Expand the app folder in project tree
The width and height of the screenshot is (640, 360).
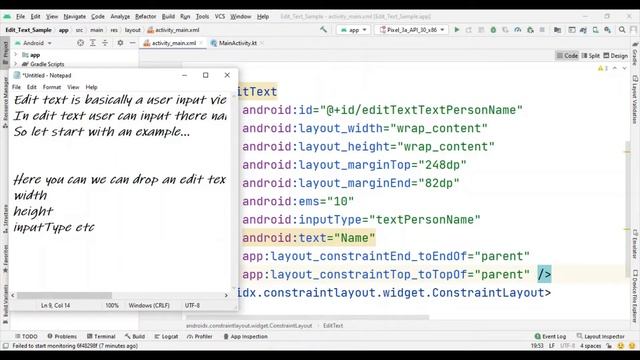pyautogui.click(x=16, y=55)
